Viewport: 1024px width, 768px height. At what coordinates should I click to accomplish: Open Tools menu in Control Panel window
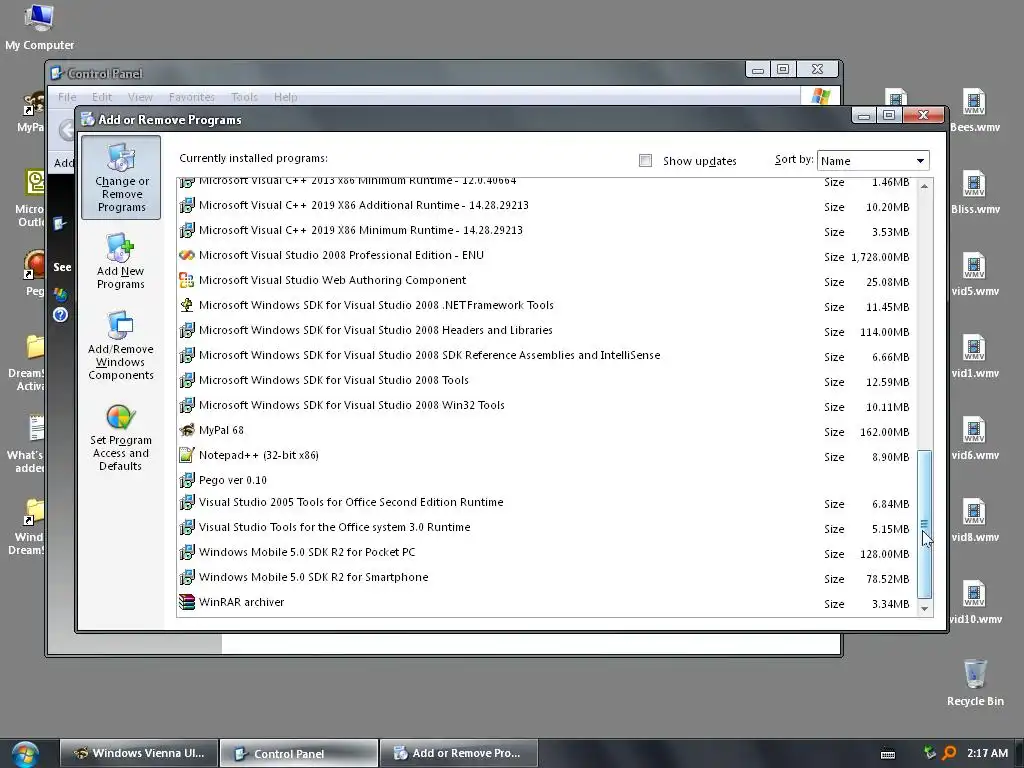point(244,97)
